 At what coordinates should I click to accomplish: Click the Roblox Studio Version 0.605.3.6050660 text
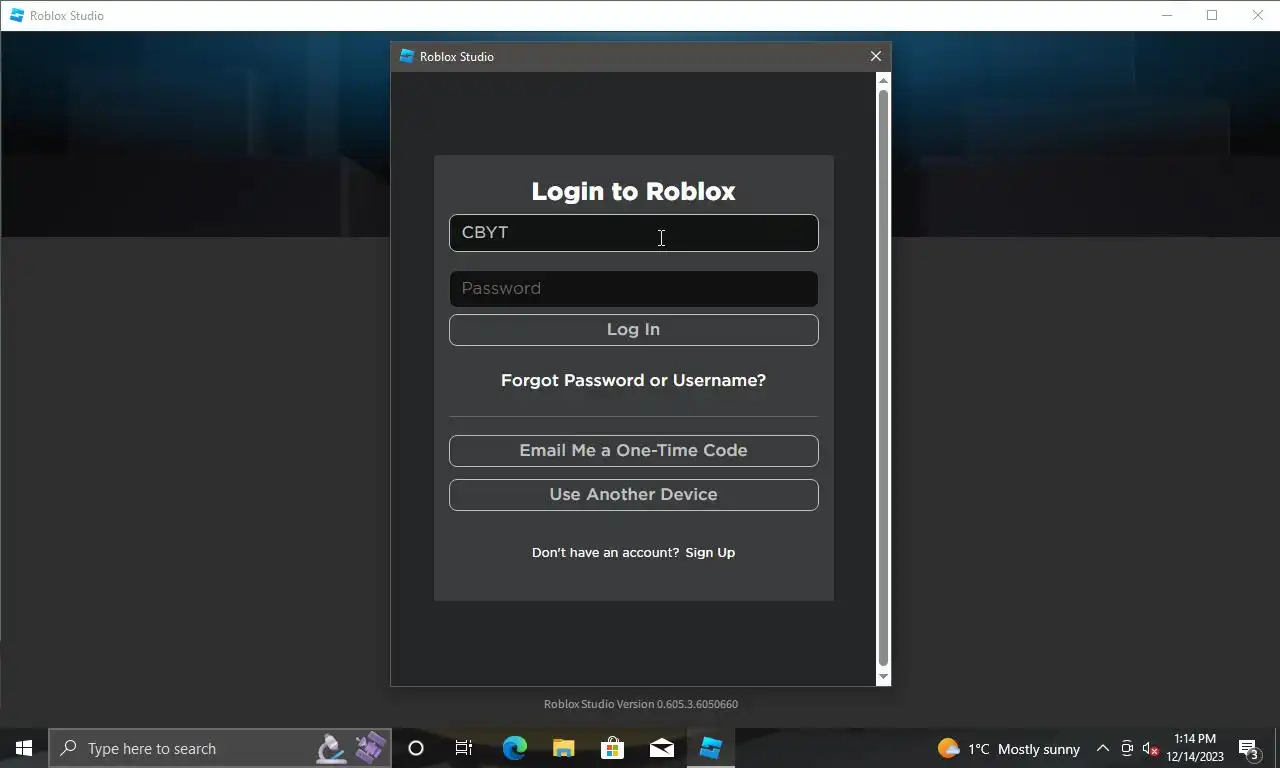pyautogui.click(x=641, y=704)
